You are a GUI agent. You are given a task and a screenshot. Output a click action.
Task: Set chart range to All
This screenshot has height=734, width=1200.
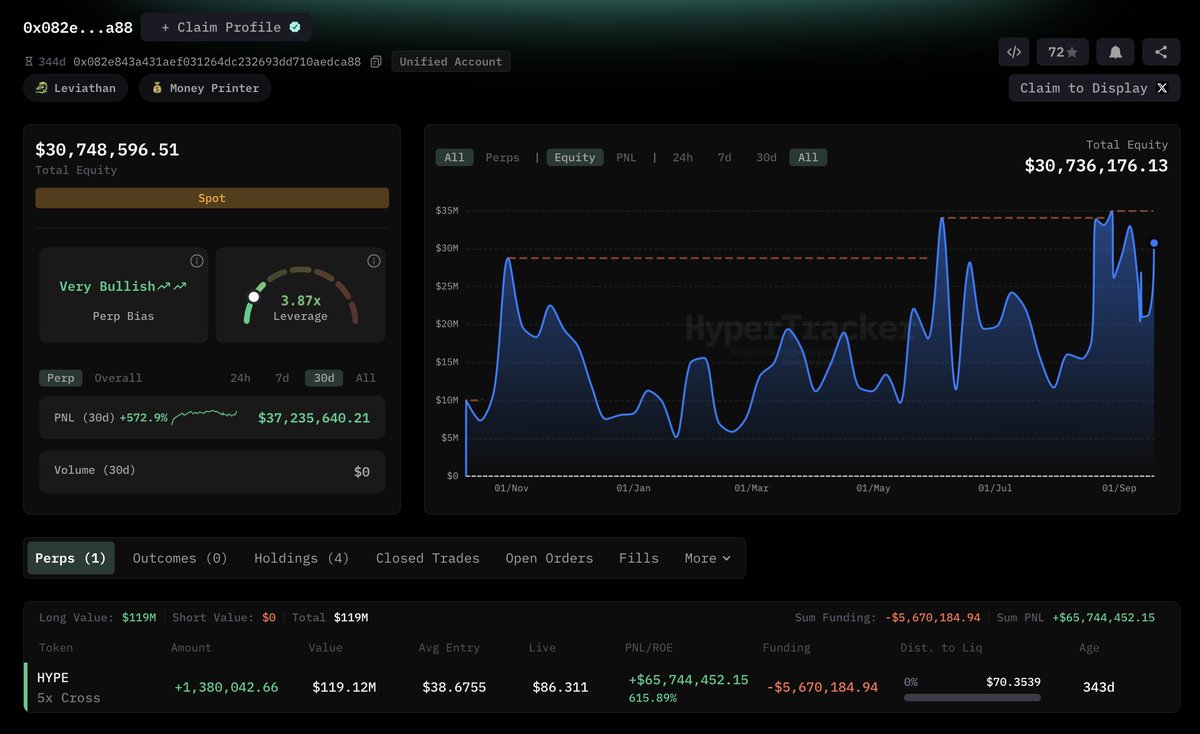(808, 157)
